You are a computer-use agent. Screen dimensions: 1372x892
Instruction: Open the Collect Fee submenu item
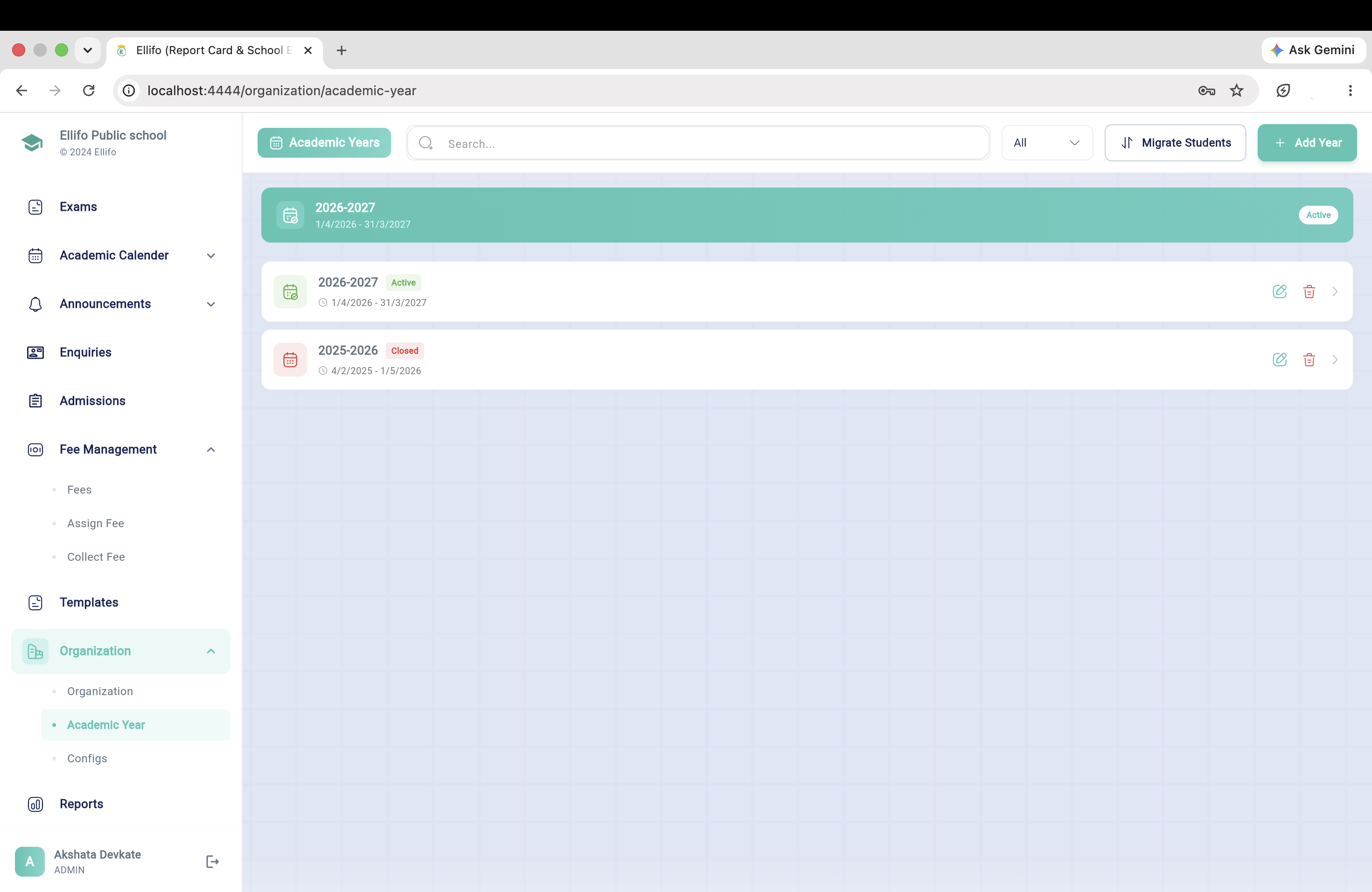96,557
